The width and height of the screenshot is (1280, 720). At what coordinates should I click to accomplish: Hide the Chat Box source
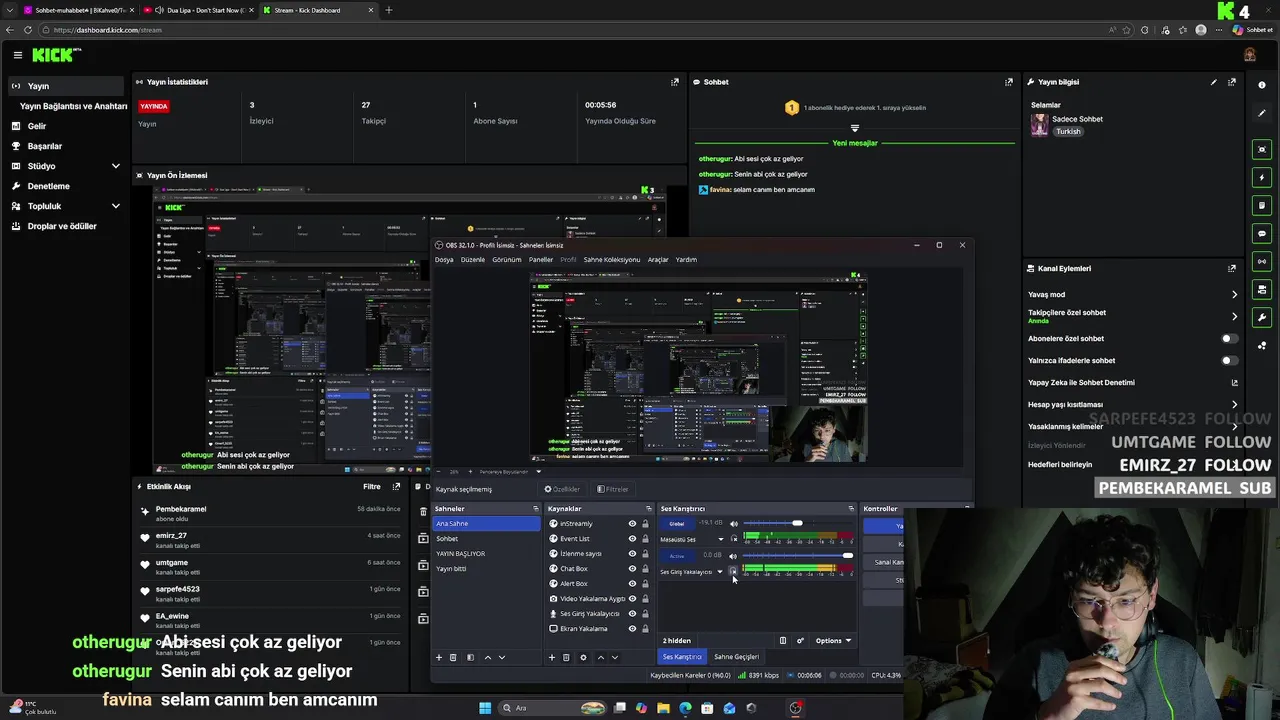pyautogui.click(x=632, y=569)
